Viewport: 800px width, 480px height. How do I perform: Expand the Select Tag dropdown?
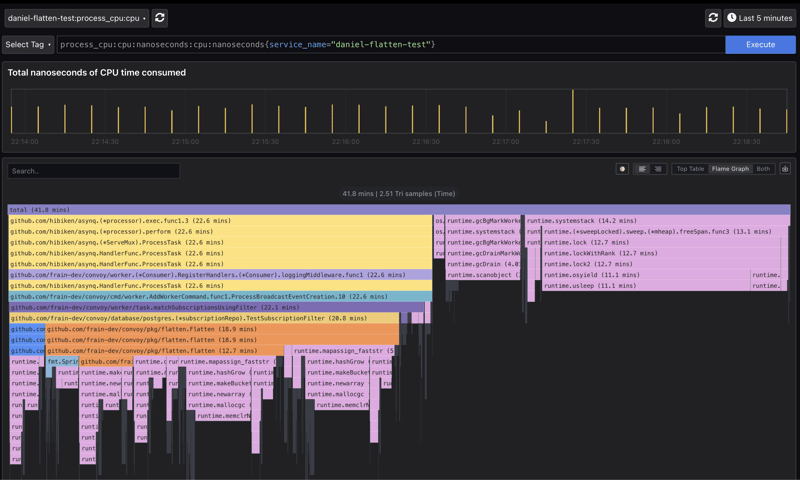pos(28,45)
